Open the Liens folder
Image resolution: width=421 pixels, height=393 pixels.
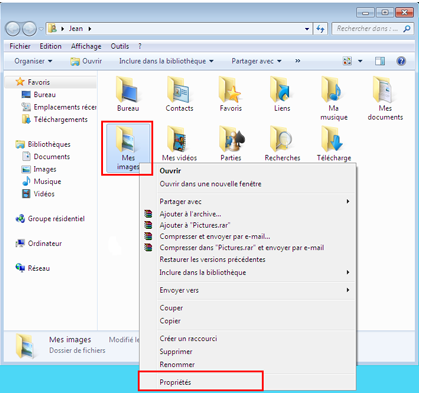(x=282, y=94)
